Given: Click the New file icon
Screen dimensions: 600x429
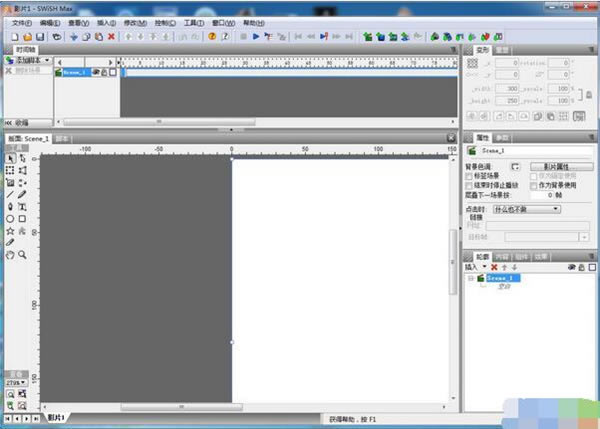Looking at the screenshot, I should (15, 37).
